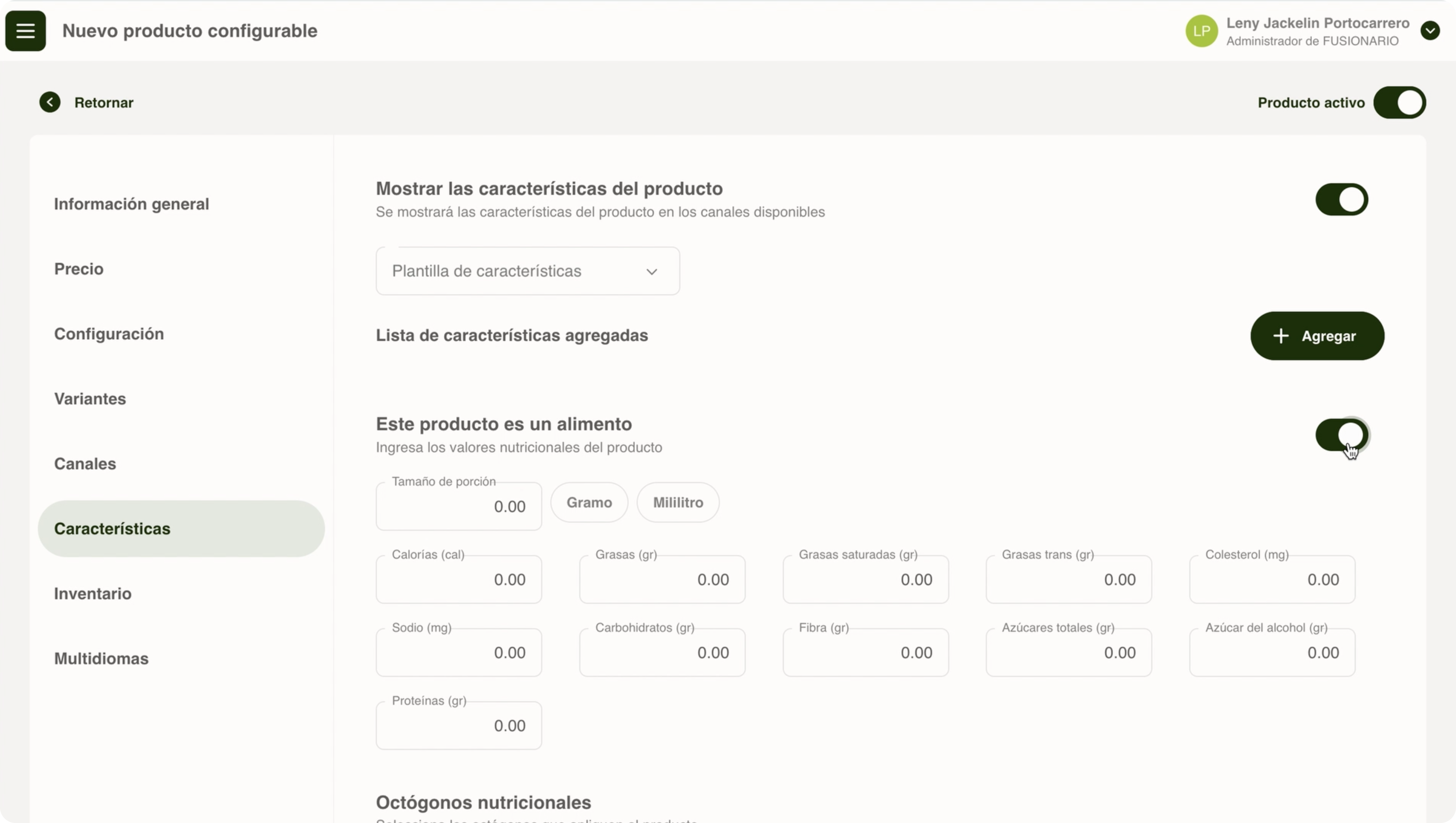Go to Información general section
Screen dimensions: 1456x823
[131, 204]
